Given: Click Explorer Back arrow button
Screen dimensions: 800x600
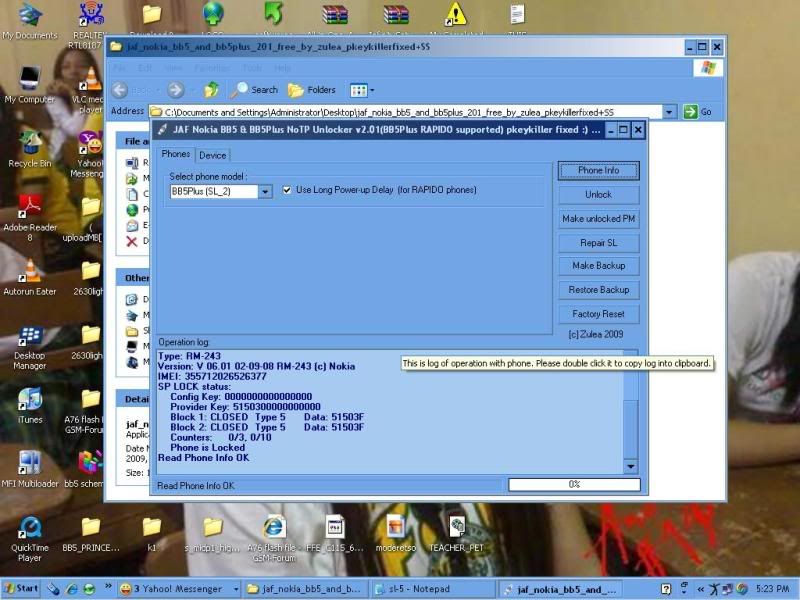Looking at the screenshot, I should click(x=120, y=90).
